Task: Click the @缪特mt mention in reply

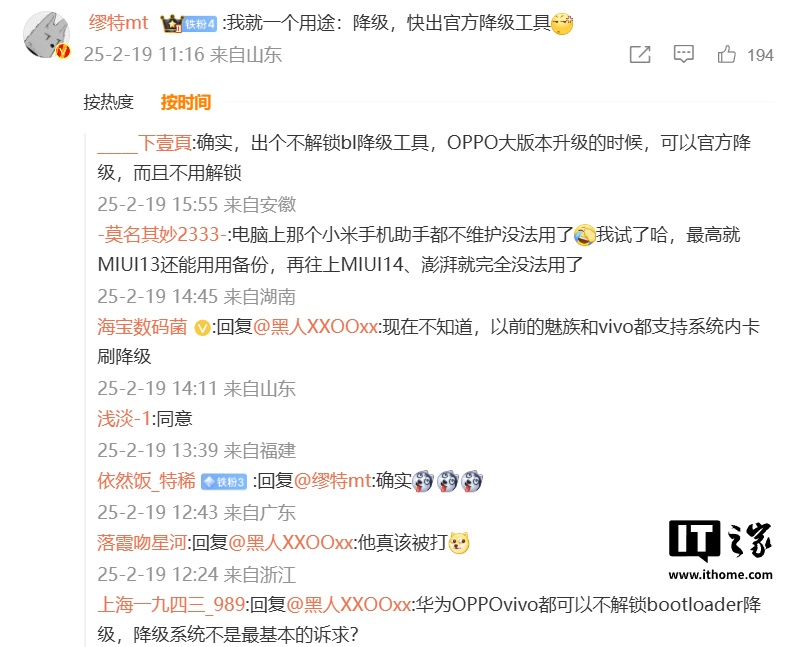Action: click(x=333, y=481)
